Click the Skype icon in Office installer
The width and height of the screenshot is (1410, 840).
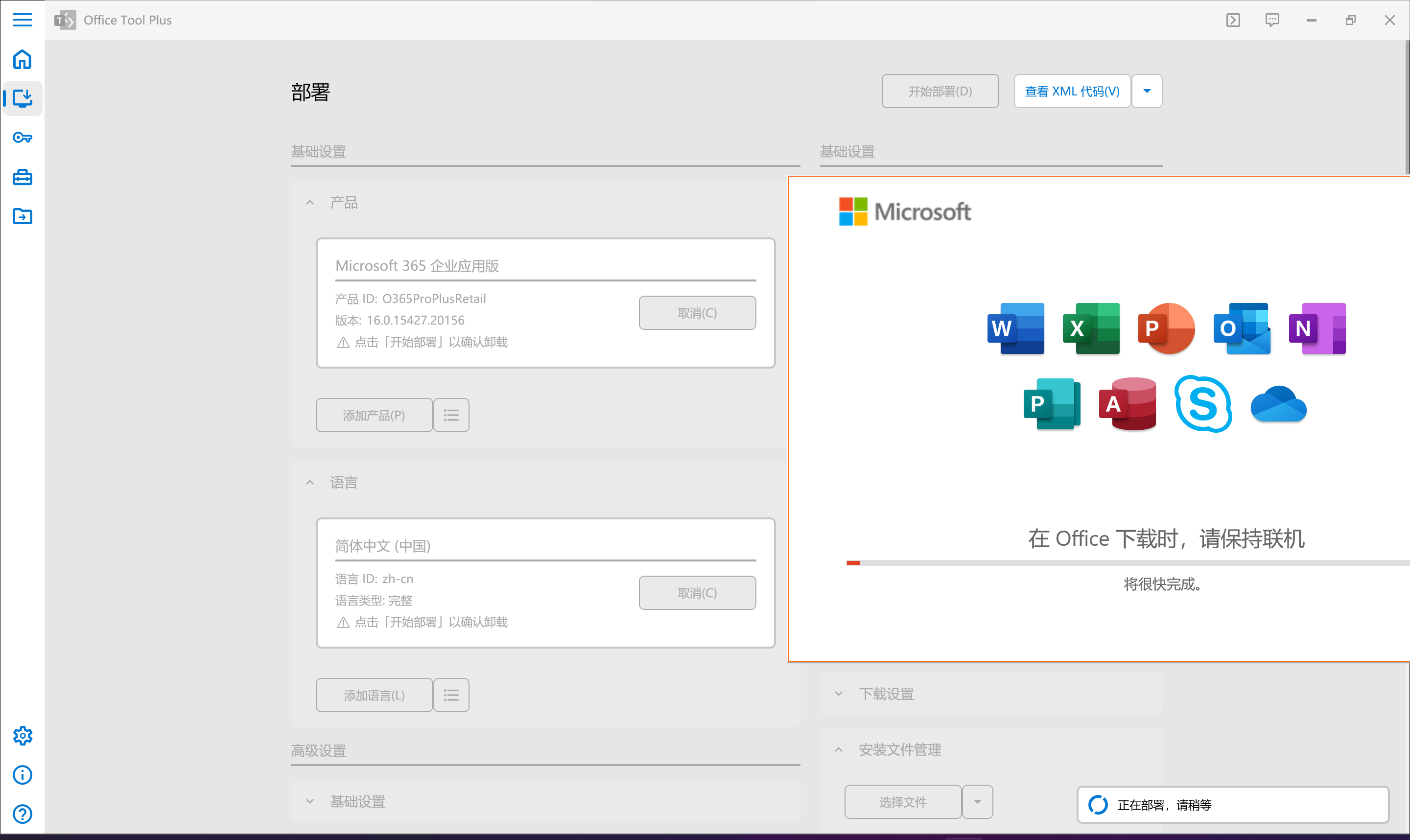(x=1203, y=403)
